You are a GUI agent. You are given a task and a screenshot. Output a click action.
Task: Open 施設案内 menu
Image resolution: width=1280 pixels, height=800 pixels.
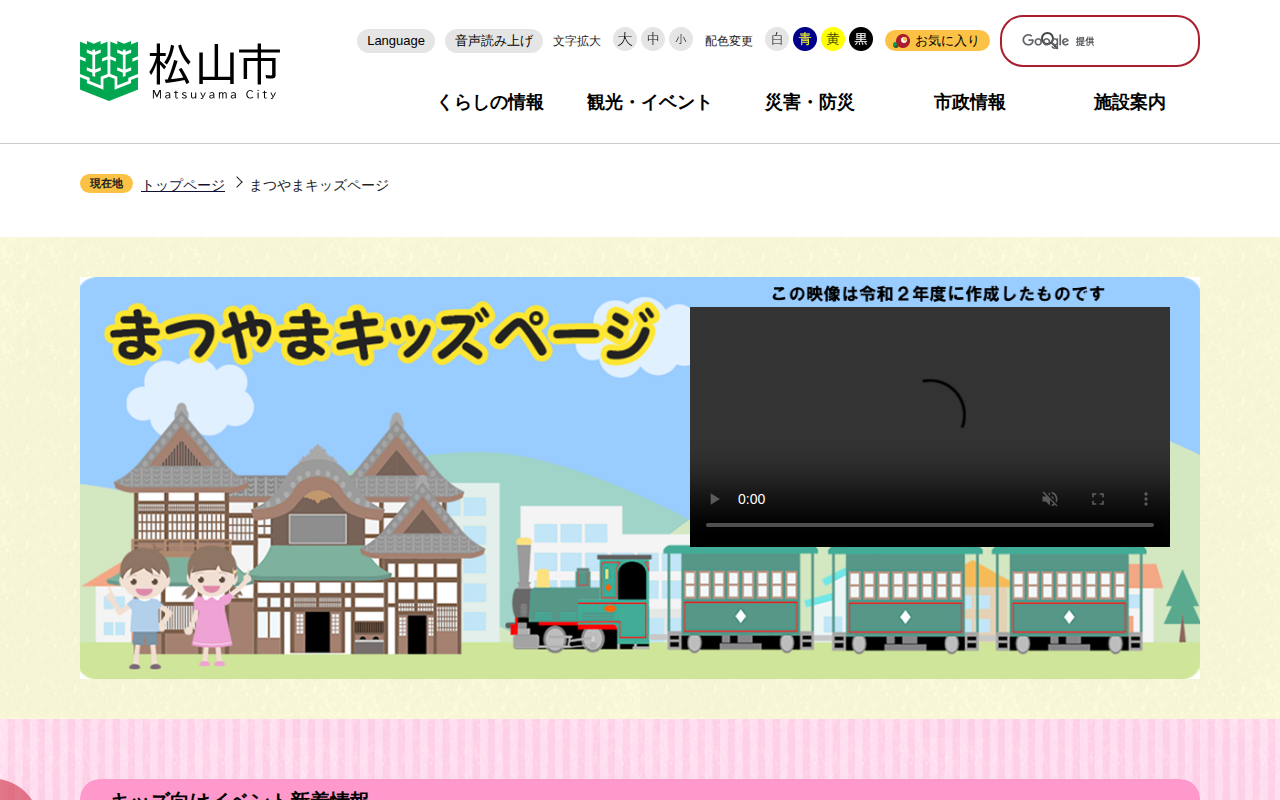point(1130,102)
